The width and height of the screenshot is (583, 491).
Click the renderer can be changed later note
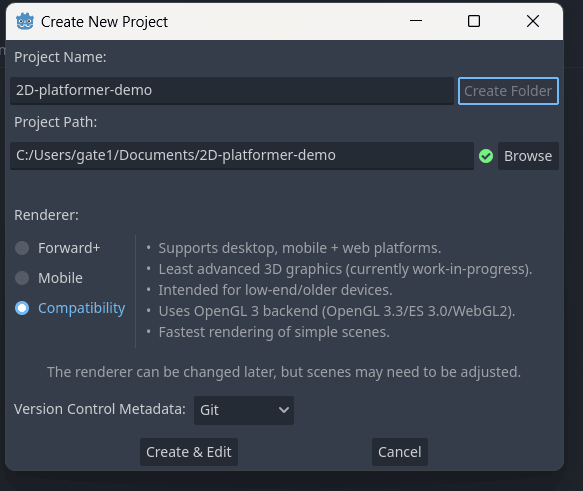(284, 372)
